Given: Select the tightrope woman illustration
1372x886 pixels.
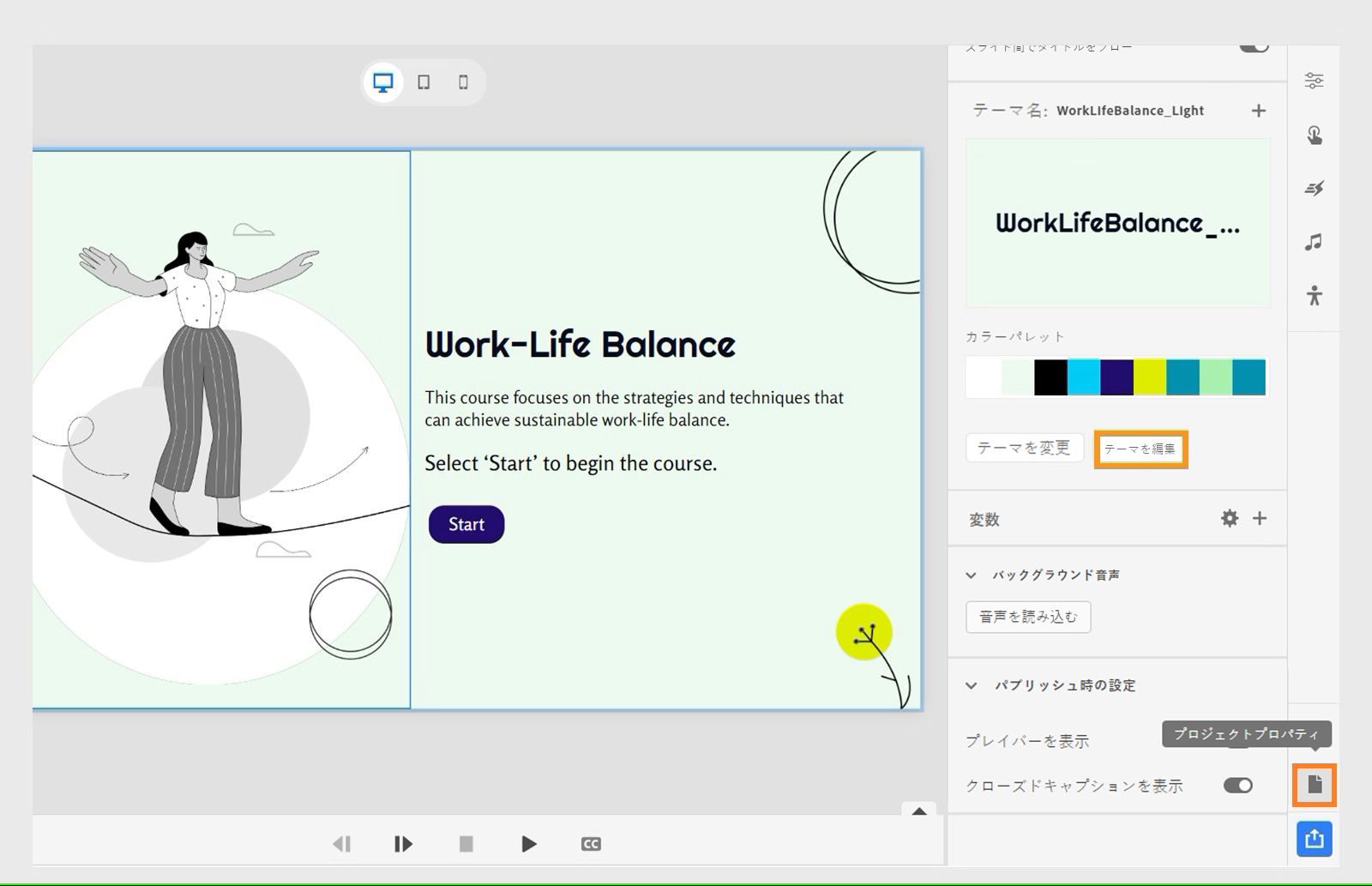Looking at the screenshot, I should click(x=197, y=383).
